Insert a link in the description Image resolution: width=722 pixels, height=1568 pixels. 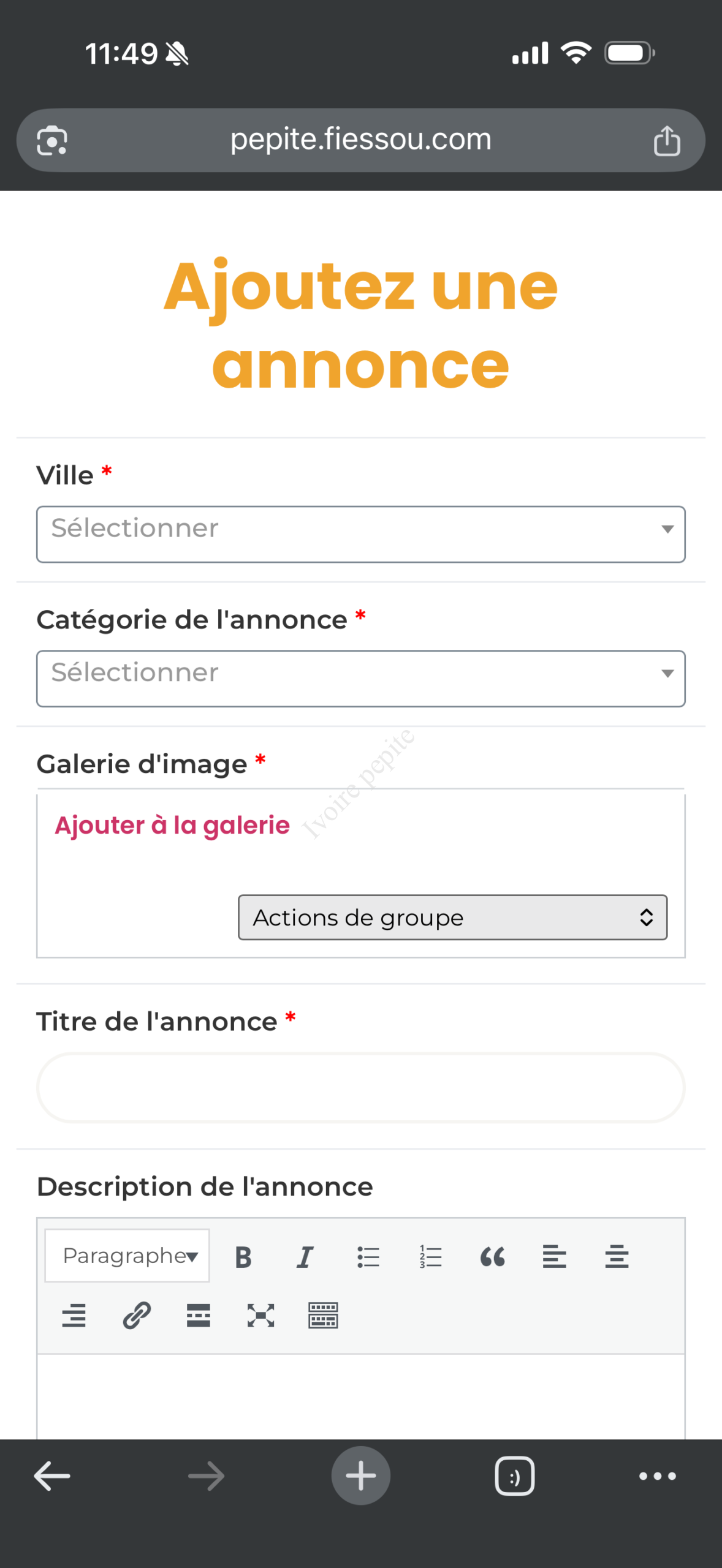point(137,1315)
